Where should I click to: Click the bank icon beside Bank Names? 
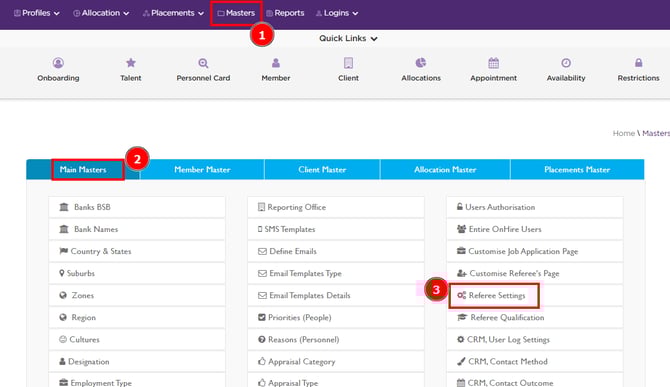pyautogui.click(x=64, y=229)
